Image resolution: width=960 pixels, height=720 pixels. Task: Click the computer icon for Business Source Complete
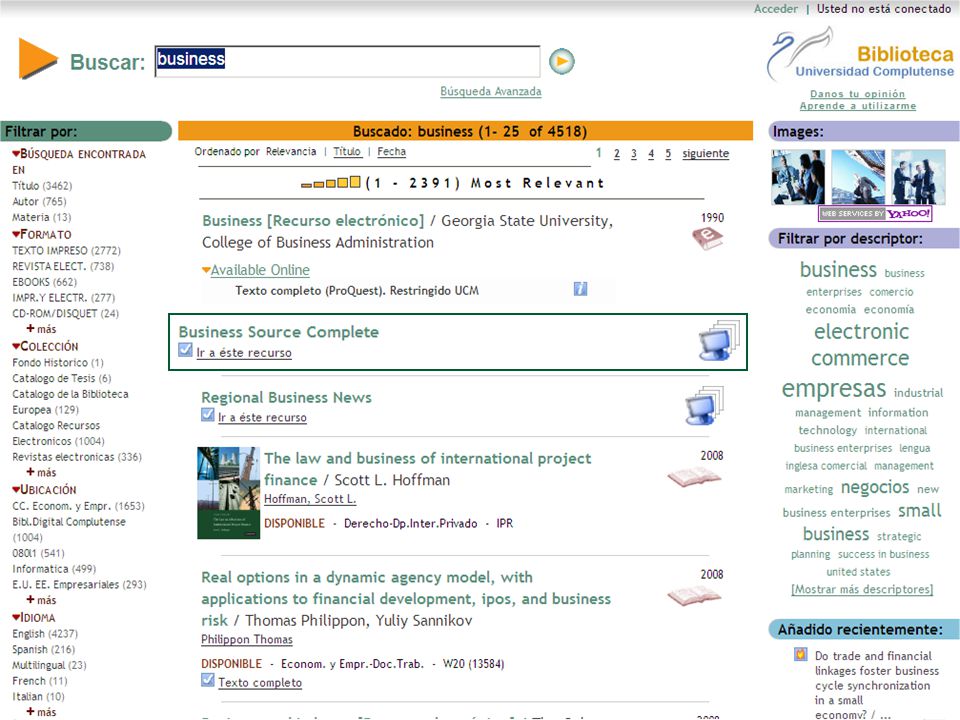click(x=718, y=340)
